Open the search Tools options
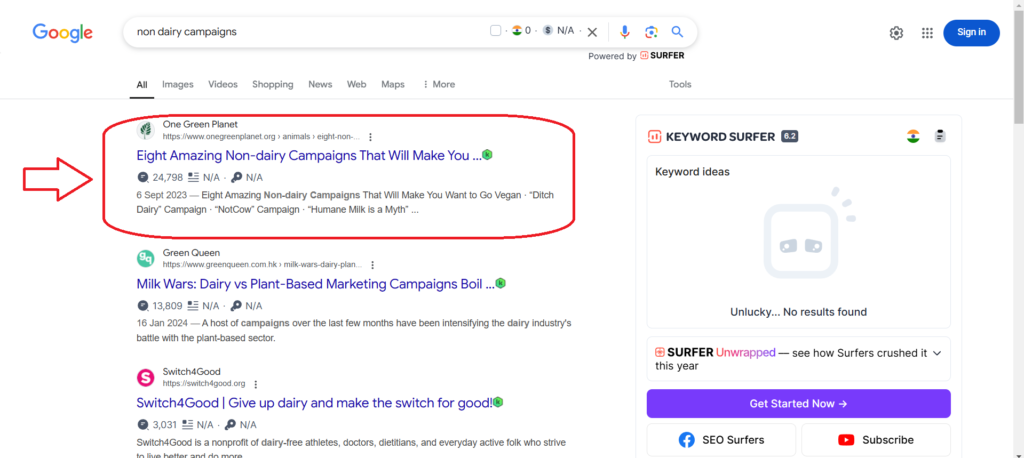 coord(680,84)
